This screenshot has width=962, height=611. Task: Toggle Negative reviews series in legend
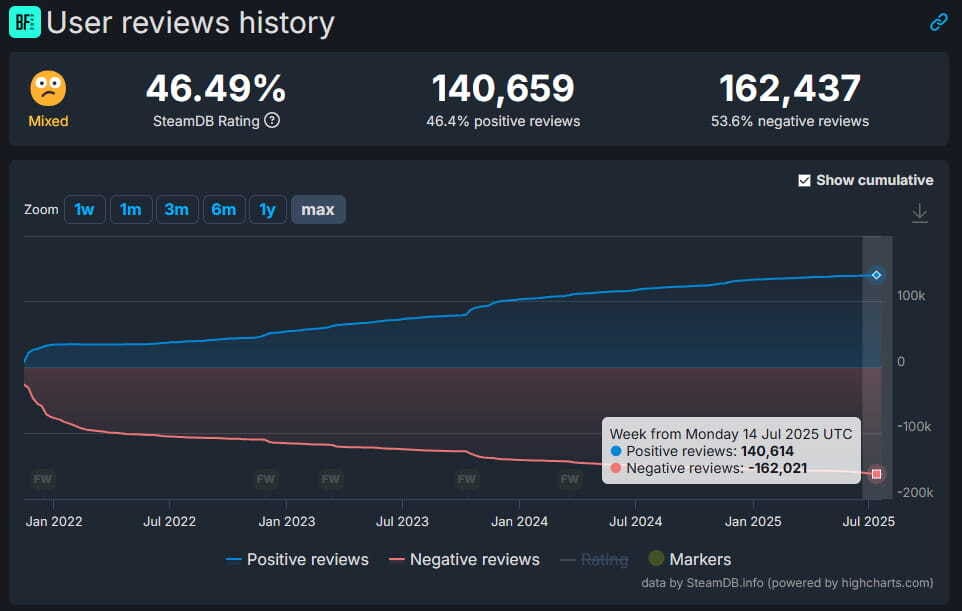click(464, 560)
